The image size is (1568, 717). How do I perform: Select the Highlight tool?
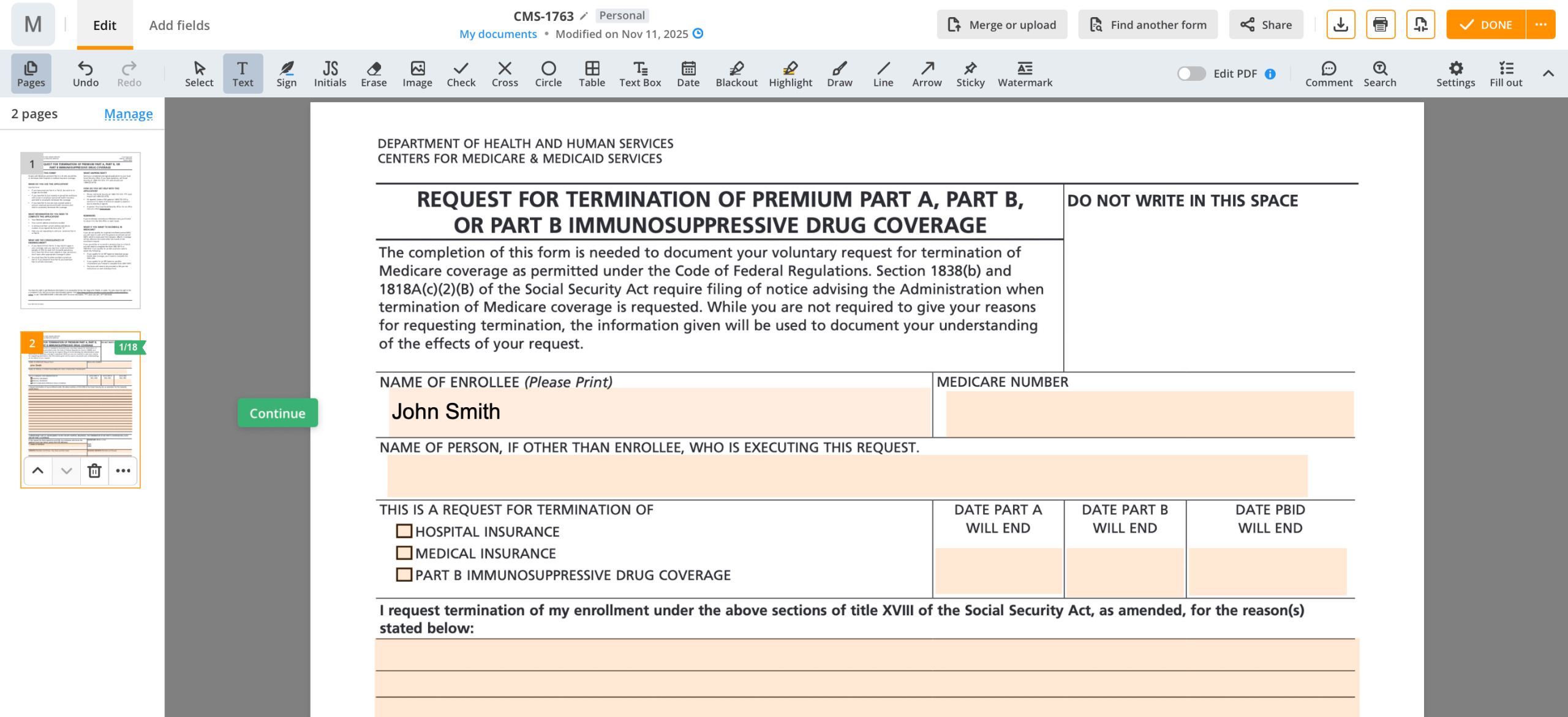(x=790, y=73)
